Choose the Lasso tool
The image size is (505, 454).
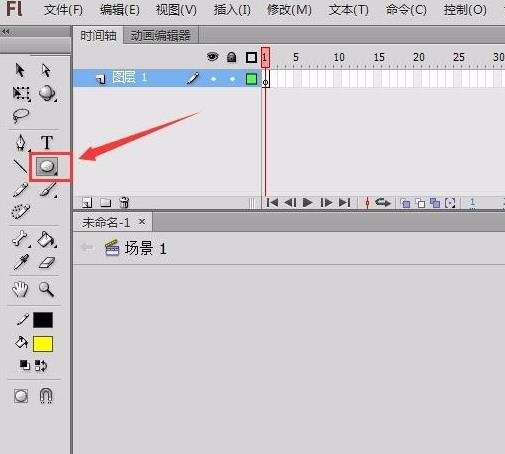click(21, 116)
